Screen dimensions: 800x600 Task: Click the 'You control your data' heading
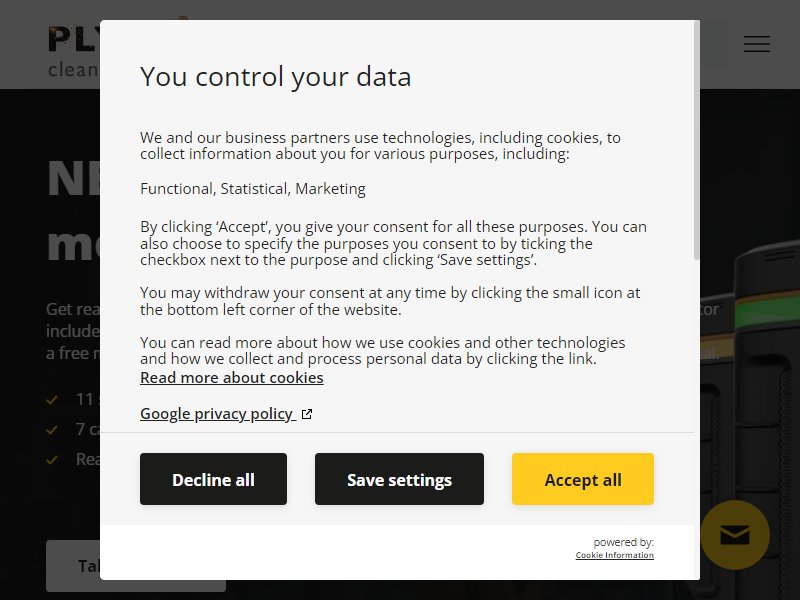point(276,77)
